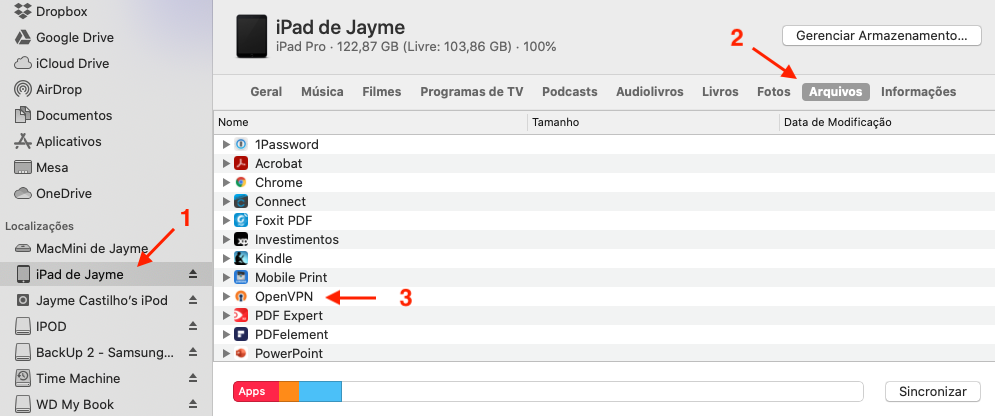Screen dimensions: 995x416
Task: Click the Gerenciar Armazenamento button
Action: click(x=881, y=36)
